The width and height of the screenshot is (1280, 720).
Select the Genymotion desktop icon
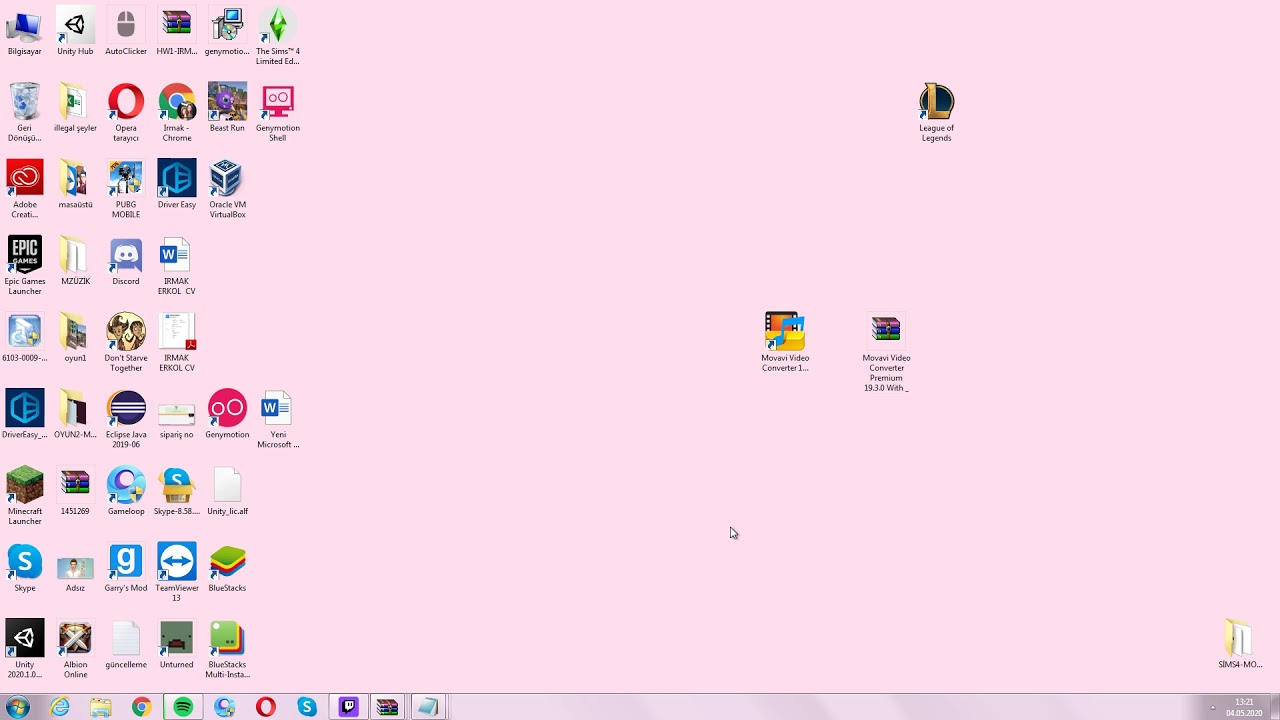pos(227,415)
